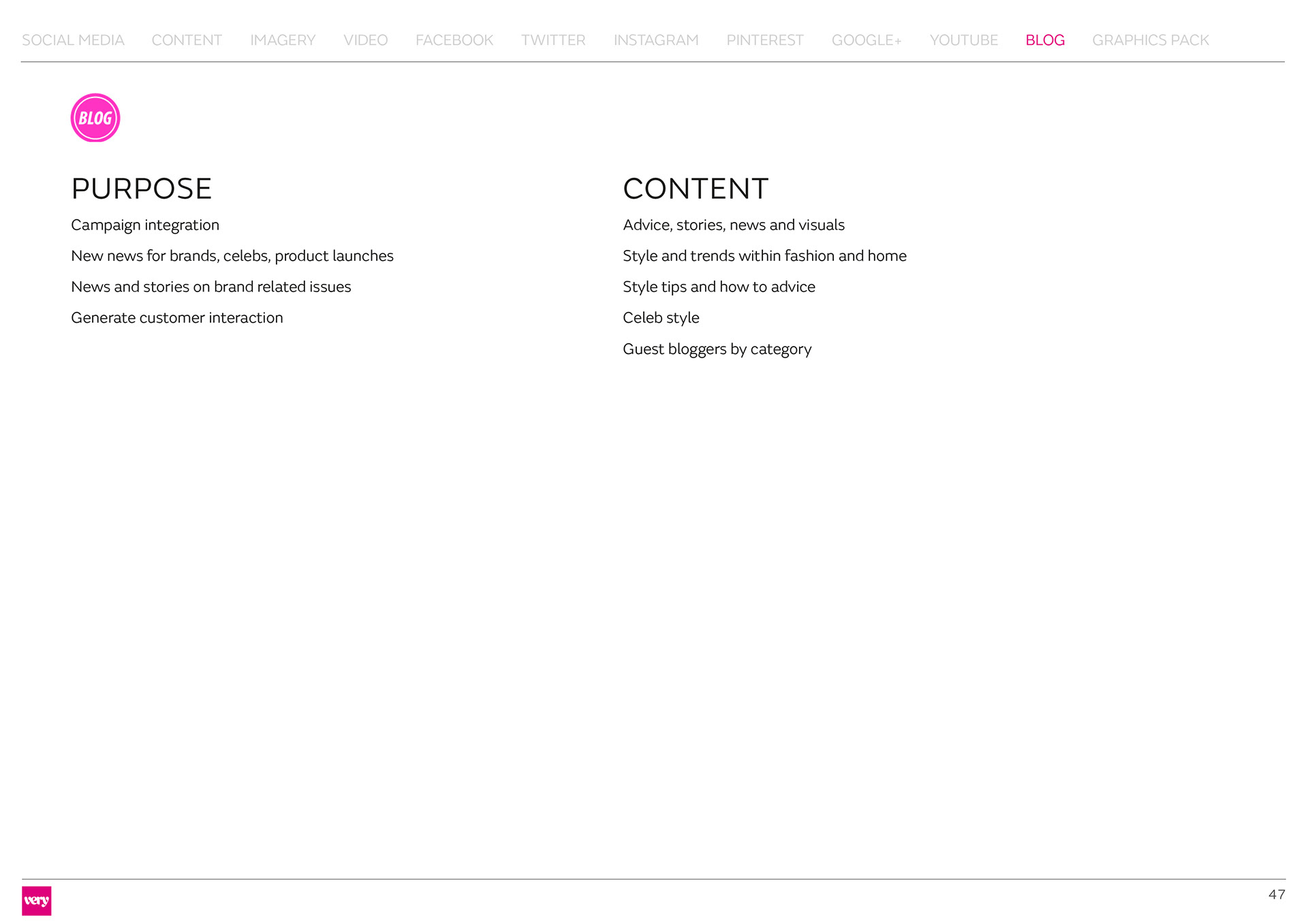Open the FACEBOOK tab
The height and width of the screenshot is (924, 1308).
point(454,40)
